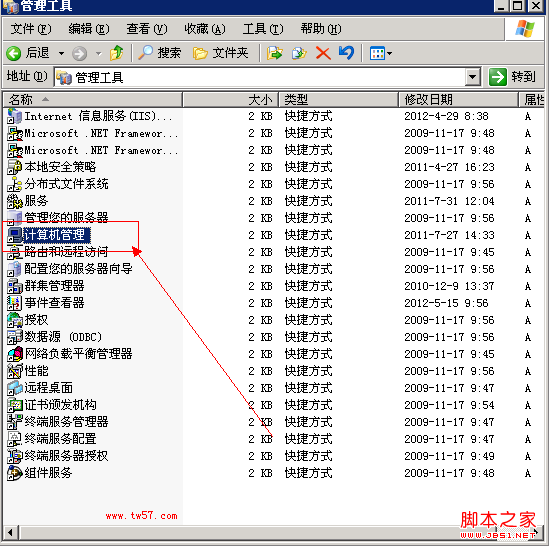Click the date 2011-7-31 12:04
The height and width of the screenshot is (546, 549).
[449, 201]
